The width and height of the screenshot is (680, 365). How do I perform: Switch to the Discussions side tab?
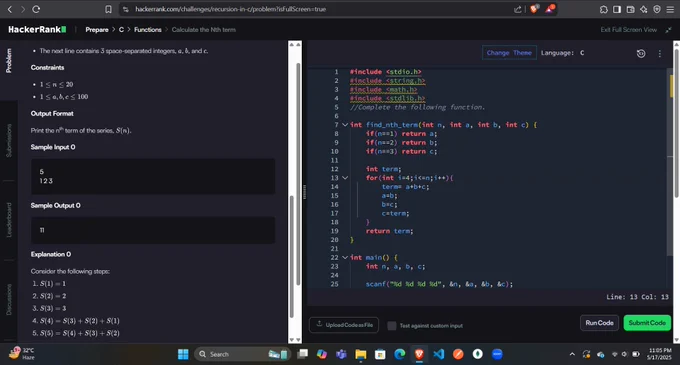[9, 300]
